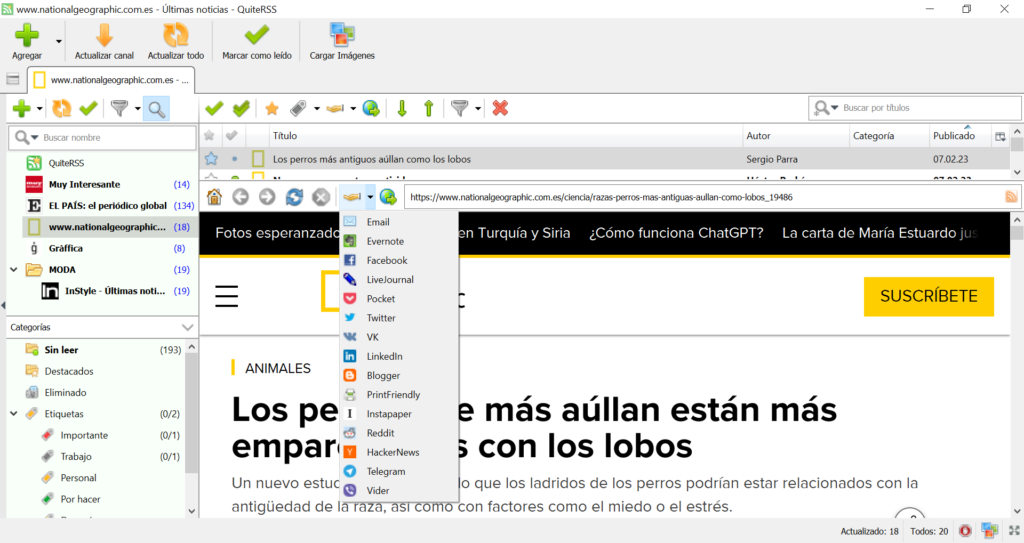Viewport: 1024px width, 543px height.
Task: Click the red X delete news icon
Action: (x=500, y=108)
